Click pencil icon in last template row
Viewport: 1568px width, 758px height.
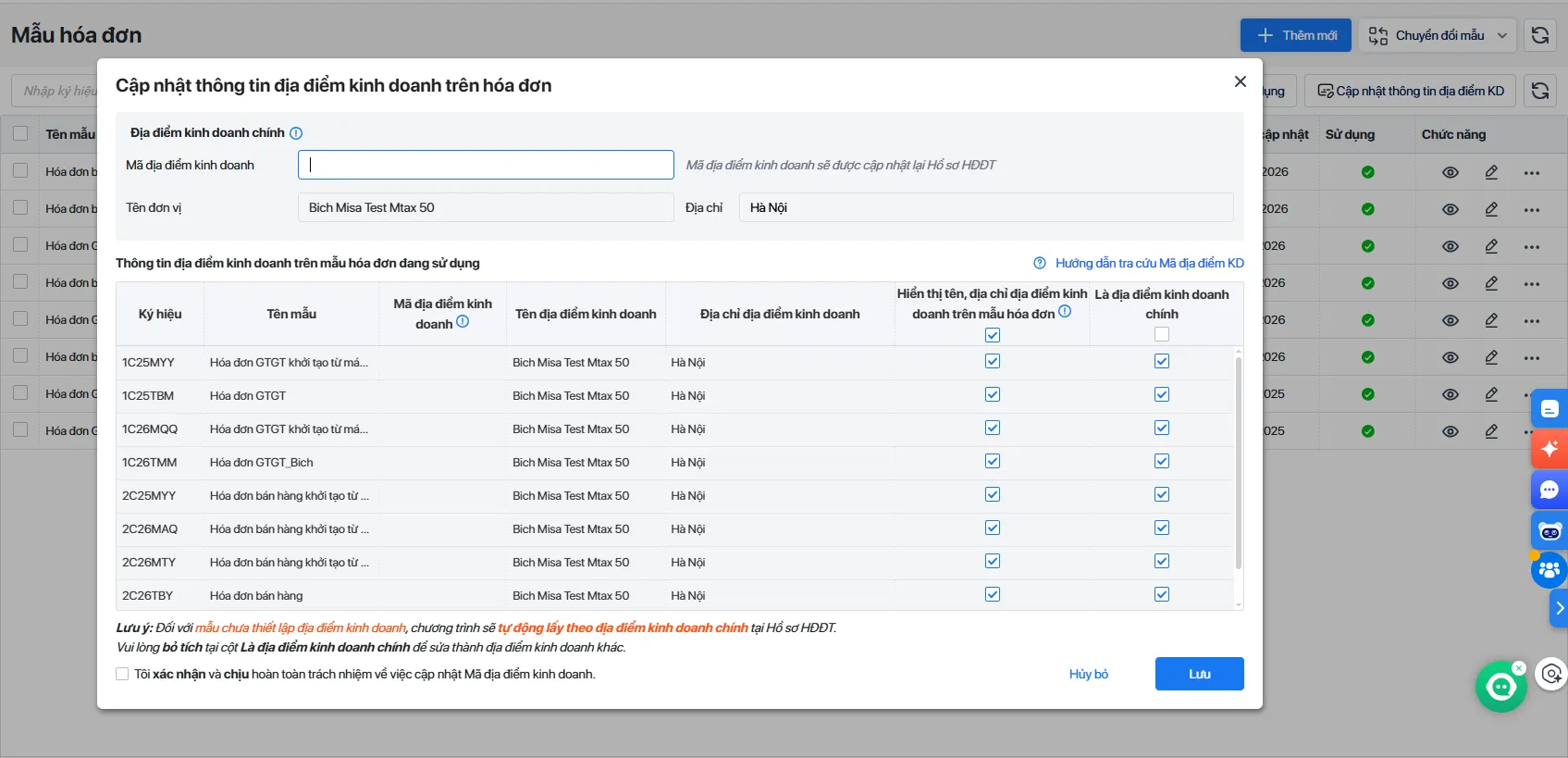1491,431
